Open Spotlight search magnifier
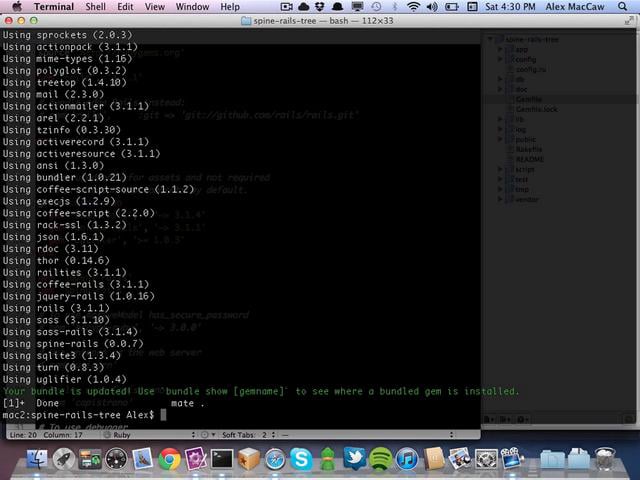Image resolution: width=640 pixels, height=480 pixels. pos(622,7)
